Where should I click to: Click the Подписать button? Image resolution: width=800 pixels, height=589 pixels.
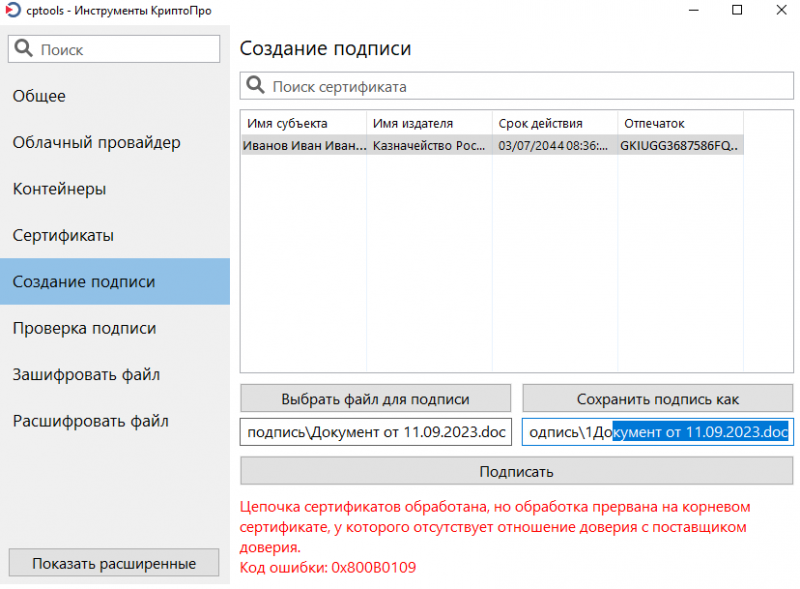516,471
